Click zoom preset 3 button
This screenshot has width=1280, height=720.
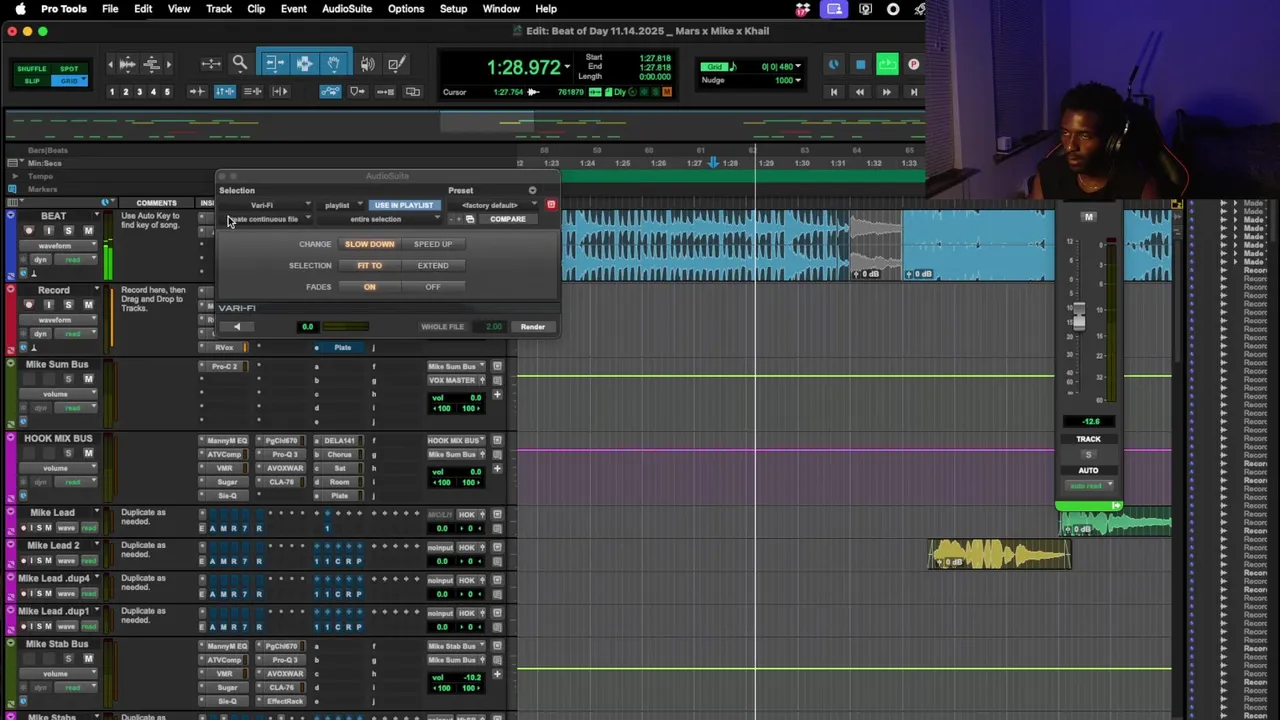pyautogui.click(x=139, y=92)
